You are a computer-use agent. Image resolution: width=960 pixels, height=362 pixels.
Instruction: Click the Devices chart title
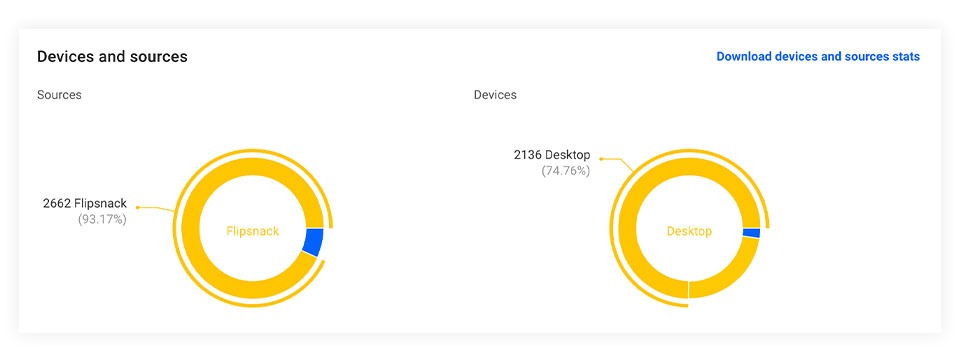click(x=495, y=95)
